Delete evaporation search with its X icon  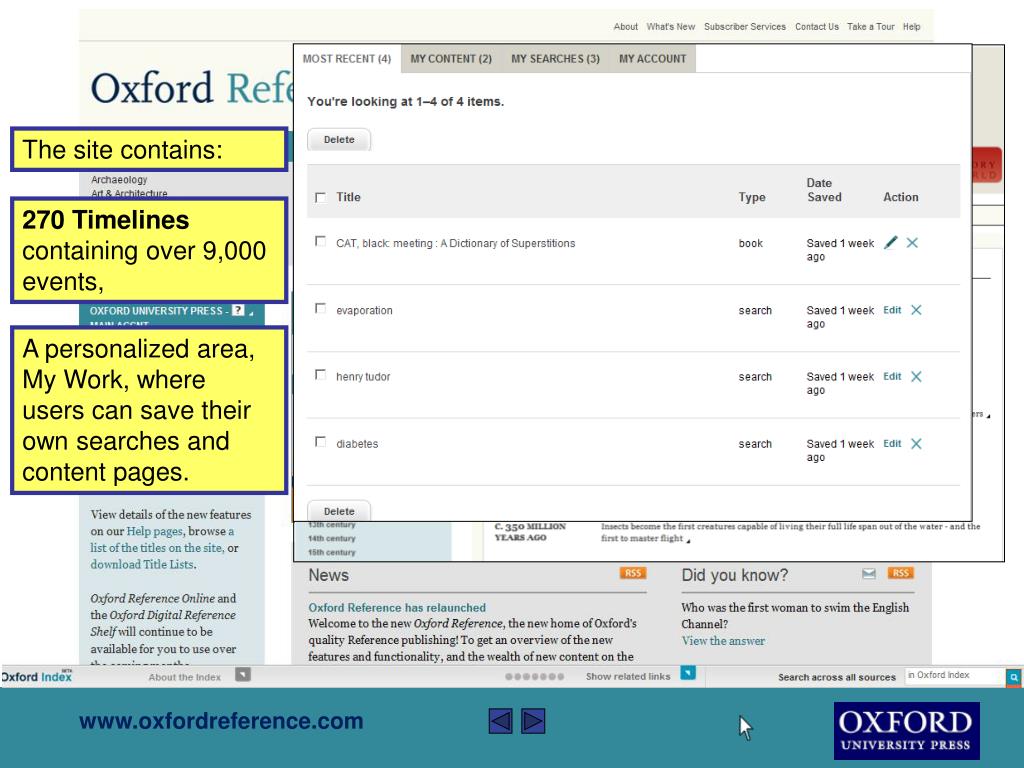click(916, 310)
